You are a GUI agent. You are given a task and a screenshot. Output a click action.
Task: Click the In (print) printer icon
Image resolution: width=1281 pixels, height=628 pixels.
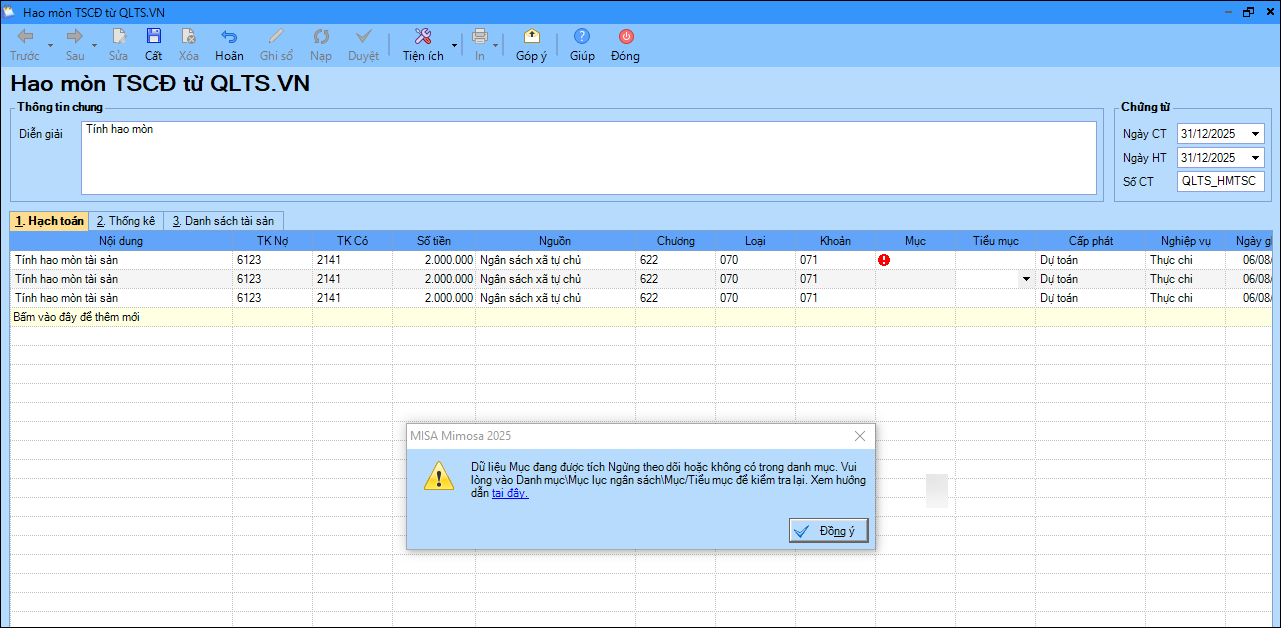tap(480, 36)
